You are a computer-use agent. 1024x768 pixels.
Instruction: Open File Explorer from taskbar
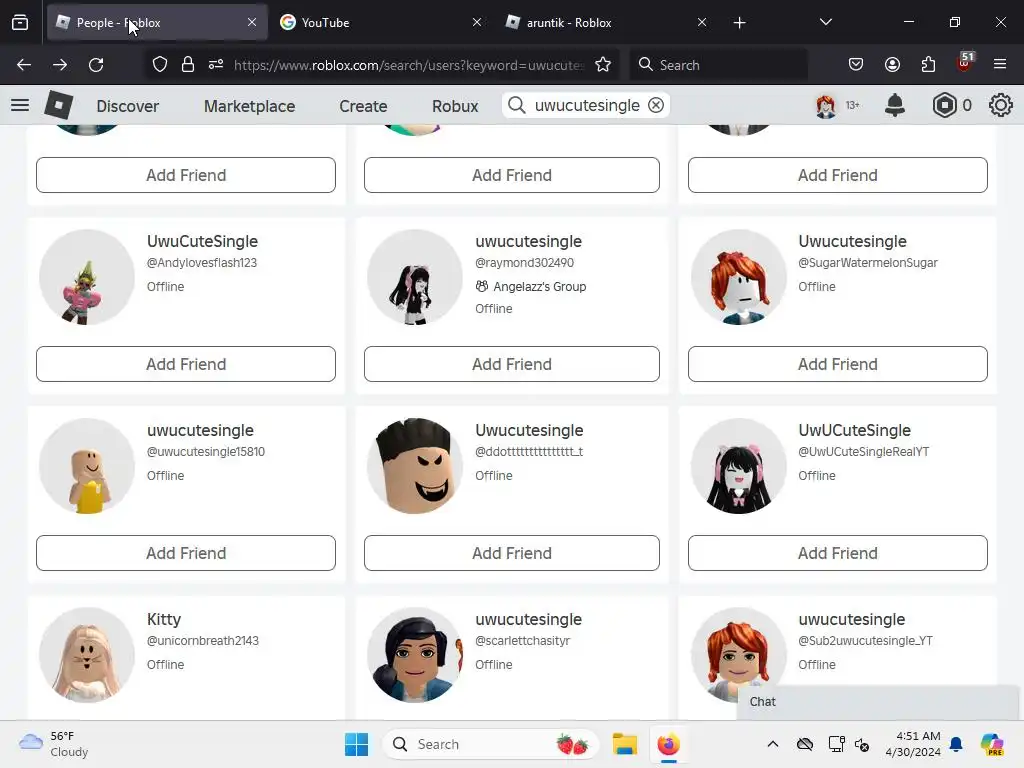pyautogui.click(x=624, y=744)
